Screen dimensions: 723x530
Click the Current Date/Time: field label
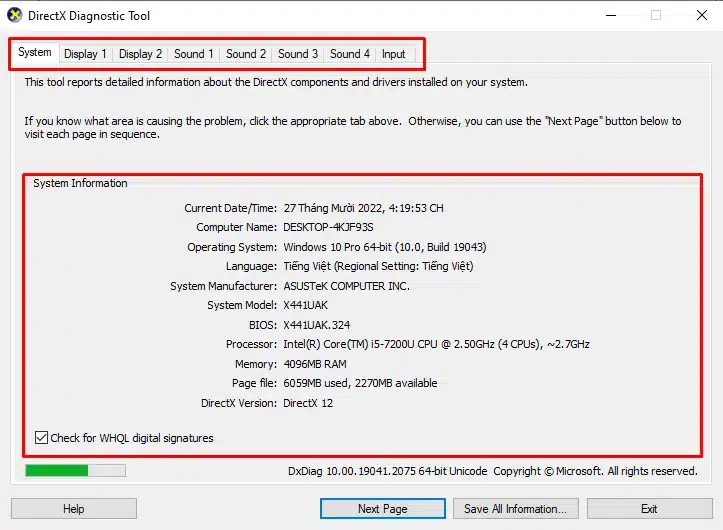pos(231,208)
